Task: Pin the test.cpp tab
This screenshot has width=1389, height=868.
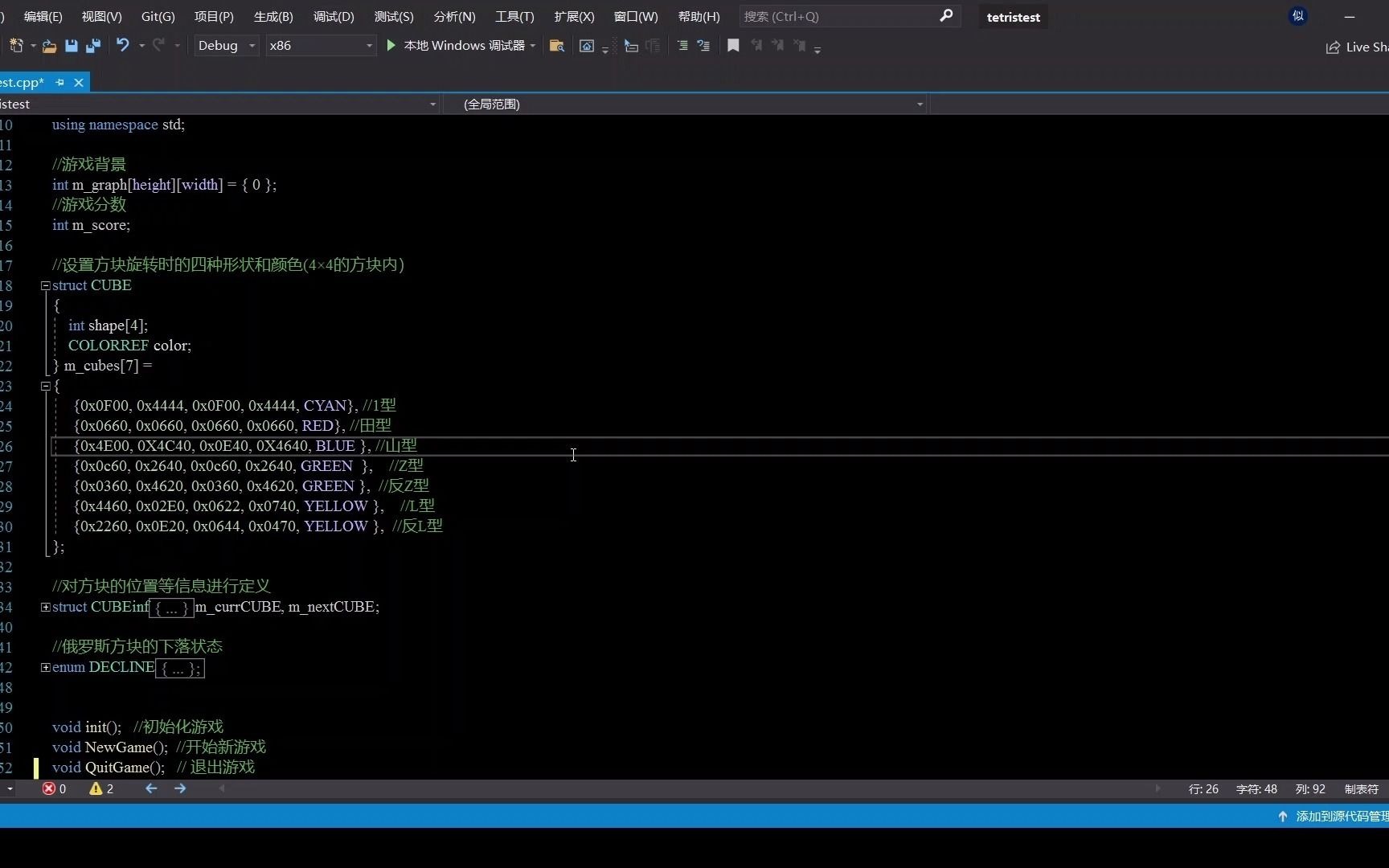Action: 59,82
